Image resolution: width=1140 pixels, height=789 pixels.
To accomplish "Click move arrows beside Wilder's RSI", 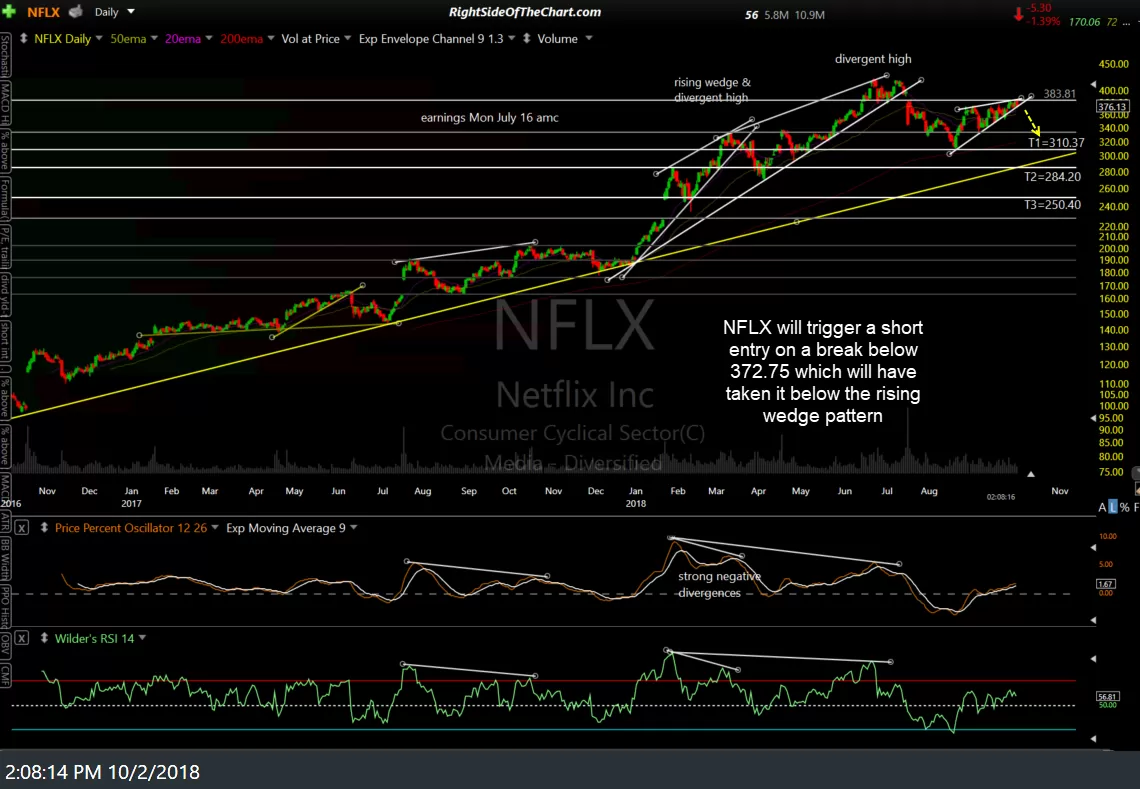I will tap(44, 638).
